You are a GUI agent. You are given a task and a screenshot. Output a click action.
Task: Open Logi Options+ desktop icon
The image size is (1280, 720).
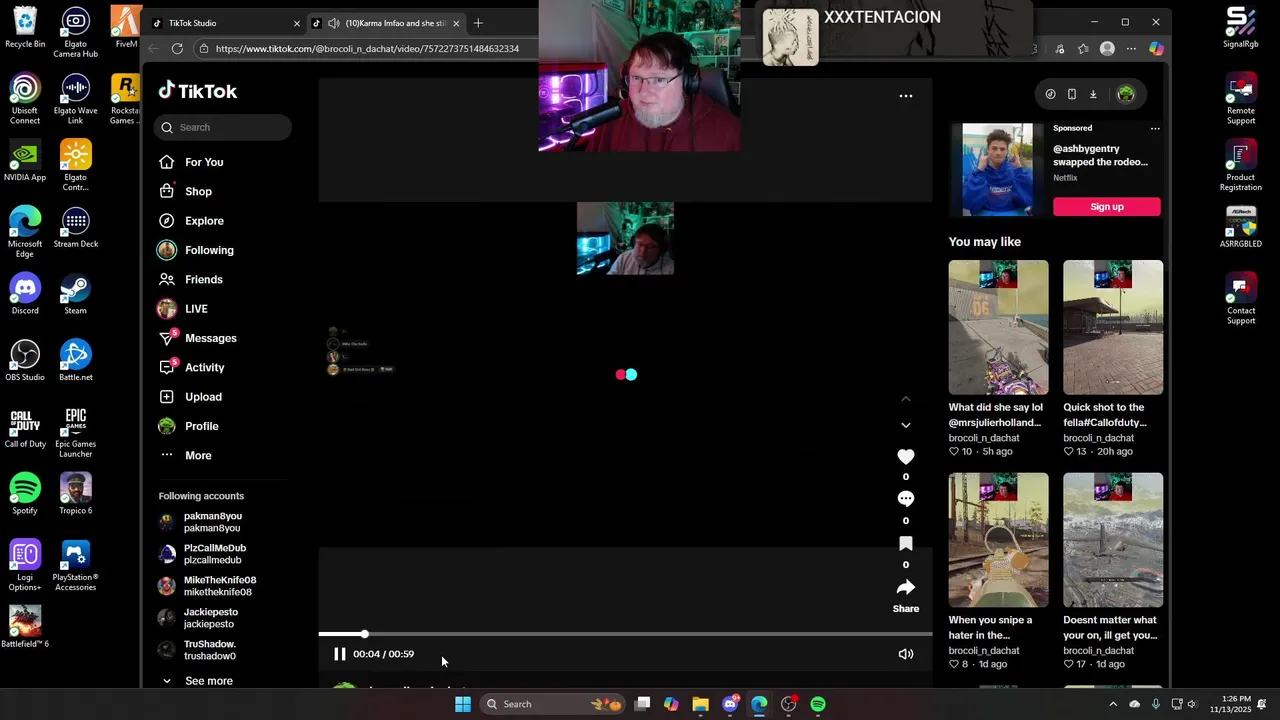pyautogui.click(x=25, y=566)
